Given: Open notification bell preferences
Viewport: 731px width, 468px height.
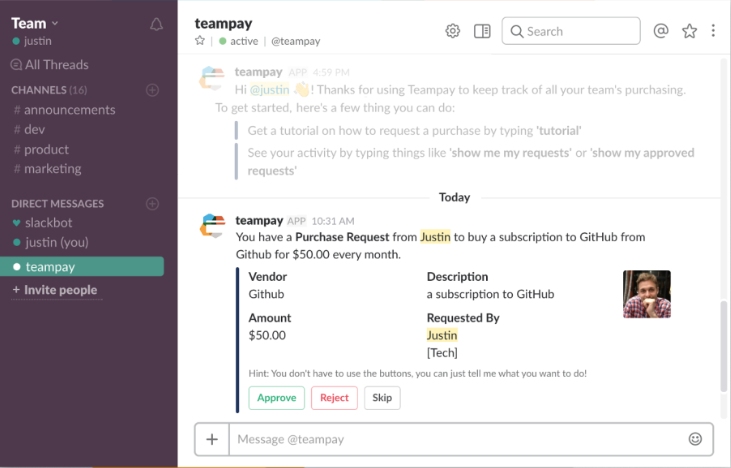Looking at the screenshot, I should tap(156, 24).
